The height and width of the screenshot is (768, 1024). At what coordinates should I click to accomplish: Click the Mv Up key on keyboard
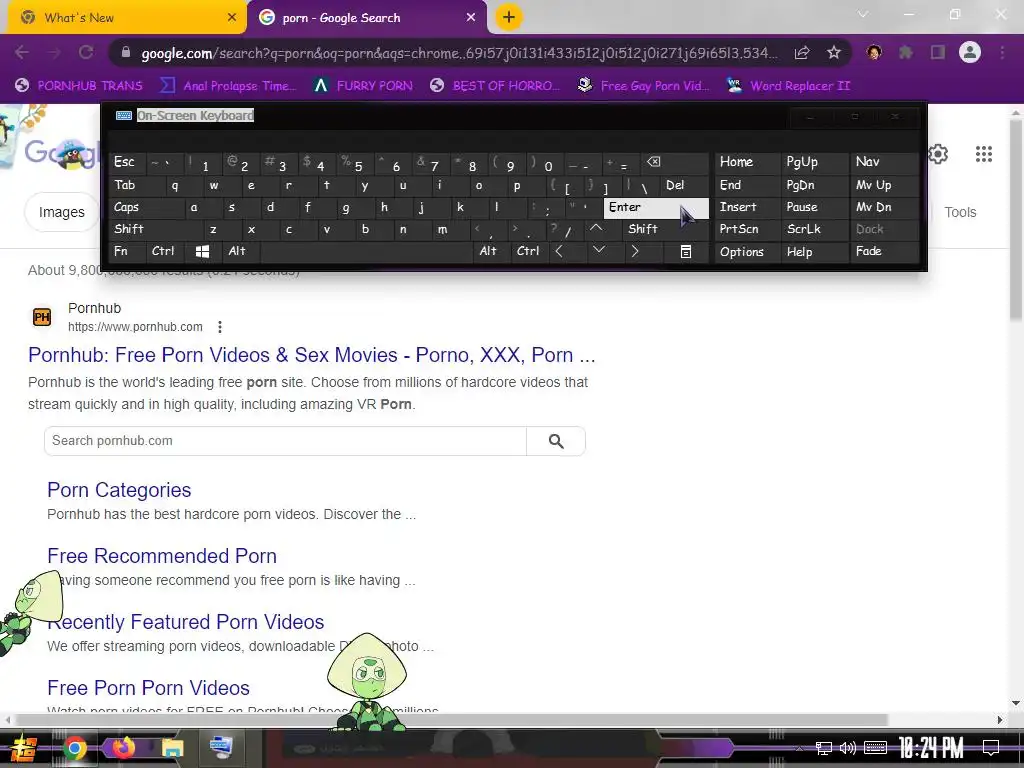pyautogui.click(x=884, y=185)
